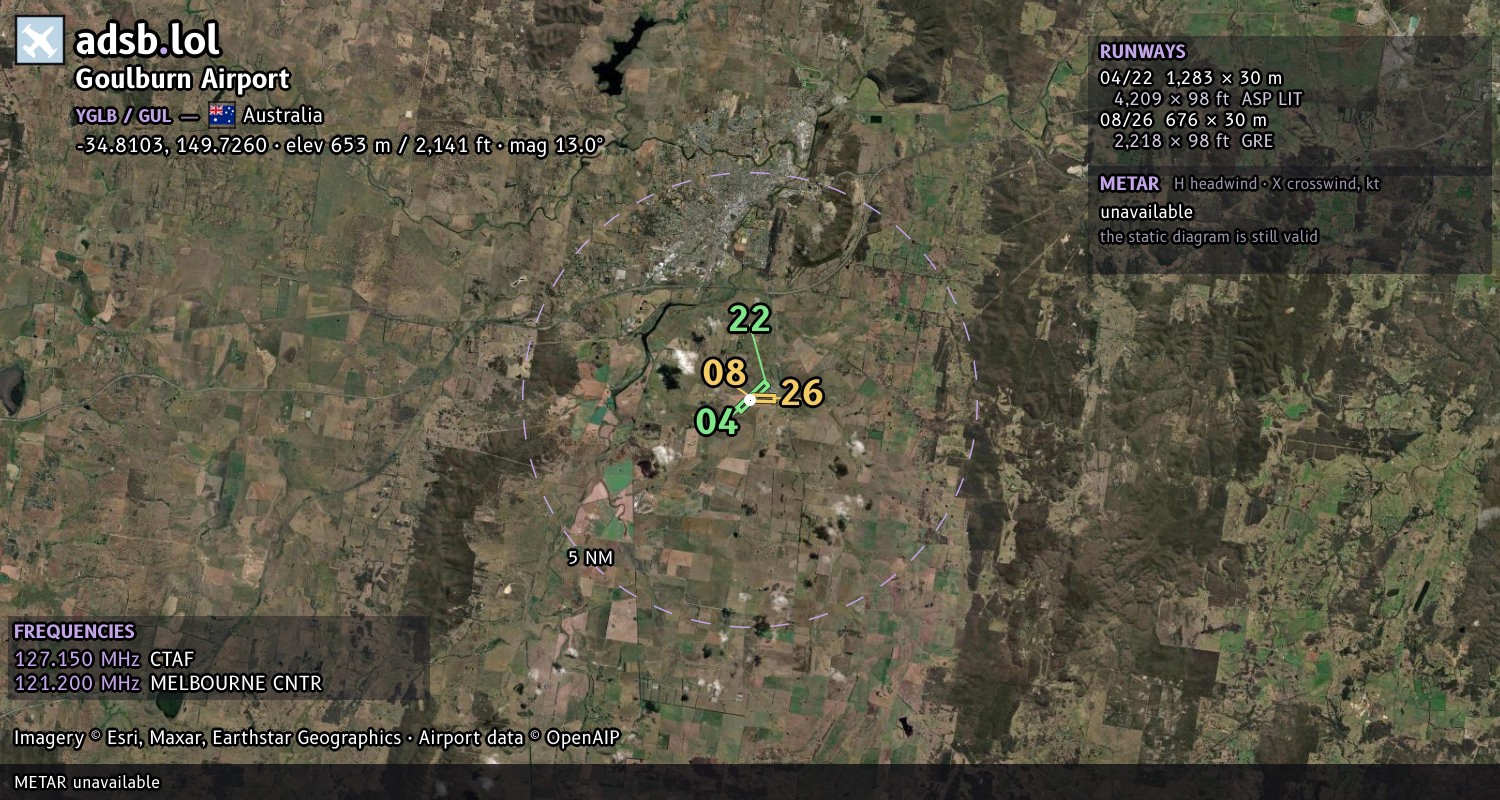Click the Australian flag icon

[222, 115]
